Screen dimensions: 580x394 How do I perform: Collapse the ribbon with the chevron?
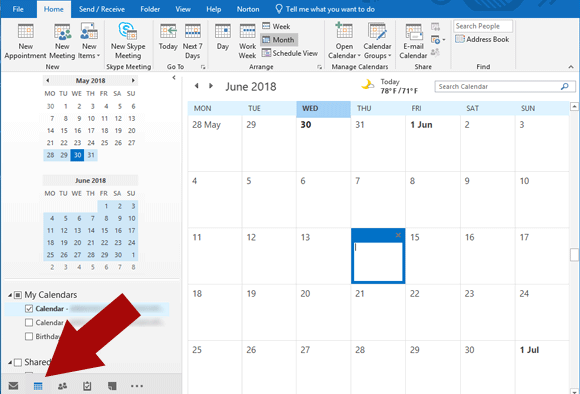point(571,67)
